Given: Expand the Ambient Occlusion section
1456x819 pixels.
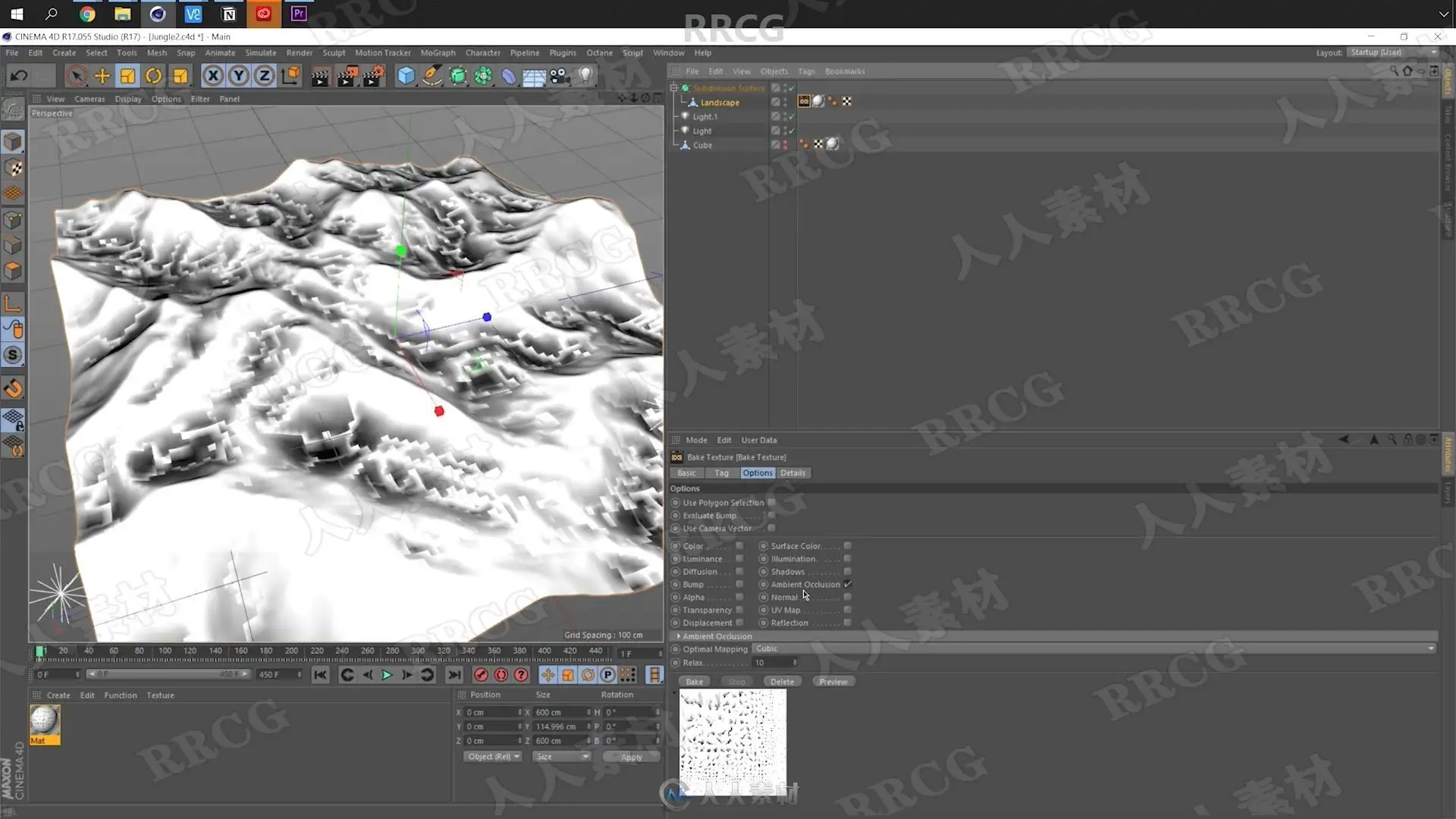Looking at the screenshot, I should click(x=678, y=637).
